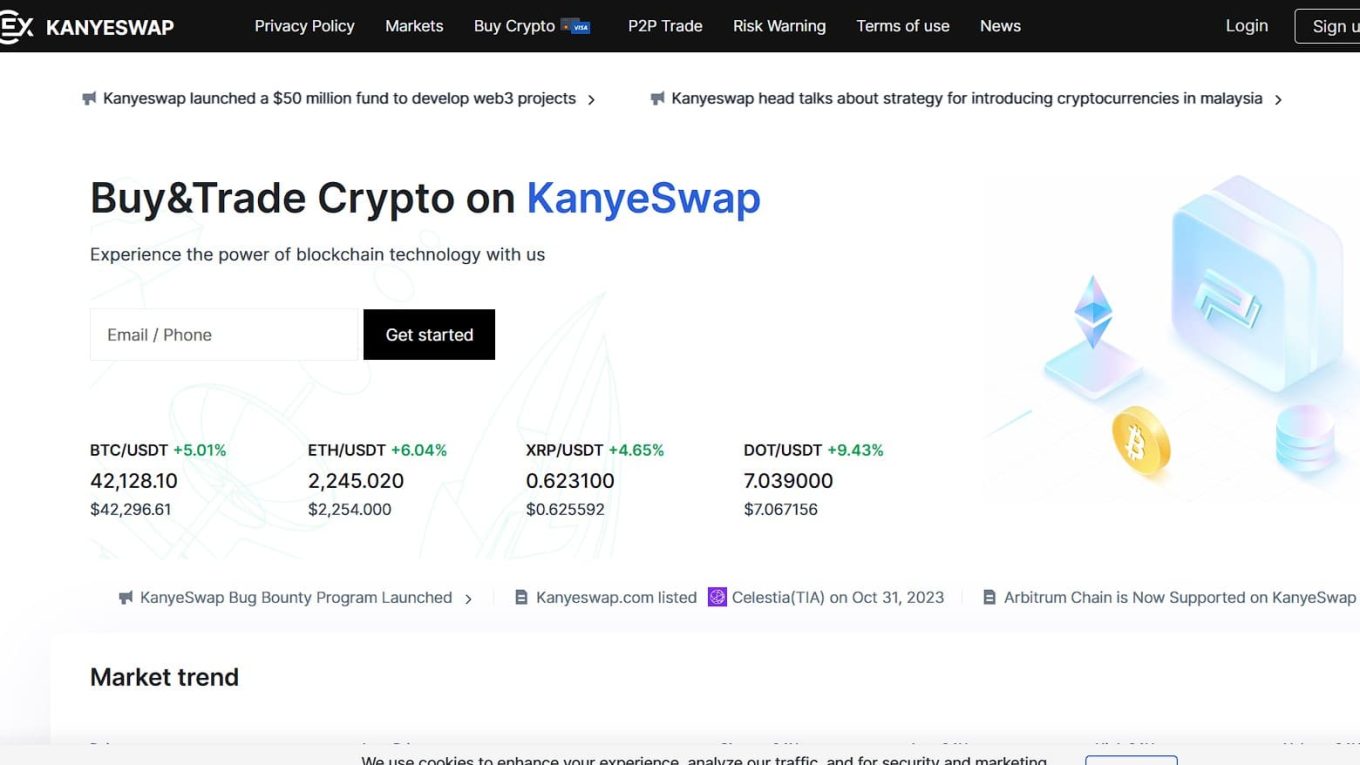The height and width of the screenshot is (765, 1360).
Task: Click the Market trend heading
Action: coord(164,677)
